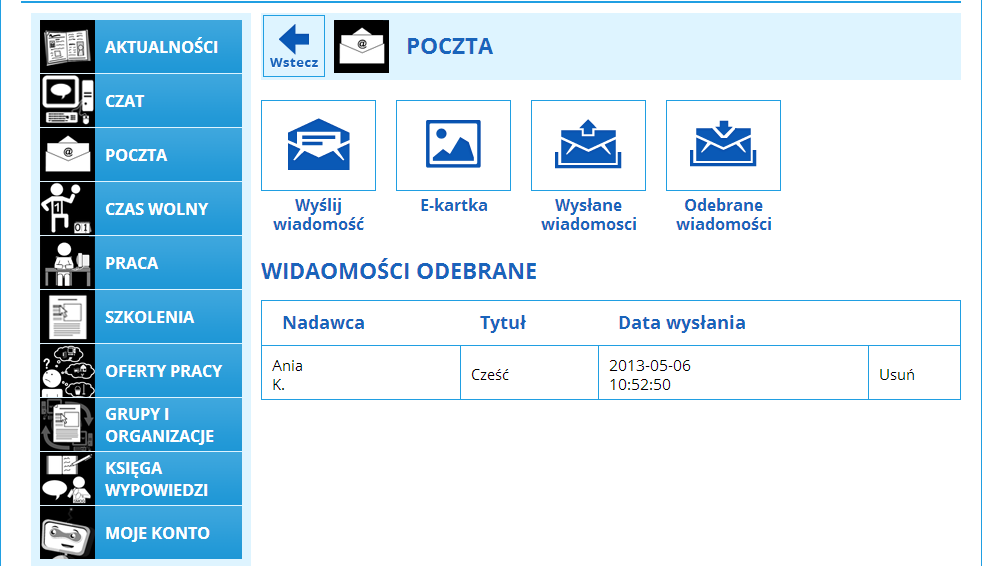This screenshot has width=982, height=566.
Task: Open the Odebrane wiadomości inbox icon
Action: pos(723,145)
